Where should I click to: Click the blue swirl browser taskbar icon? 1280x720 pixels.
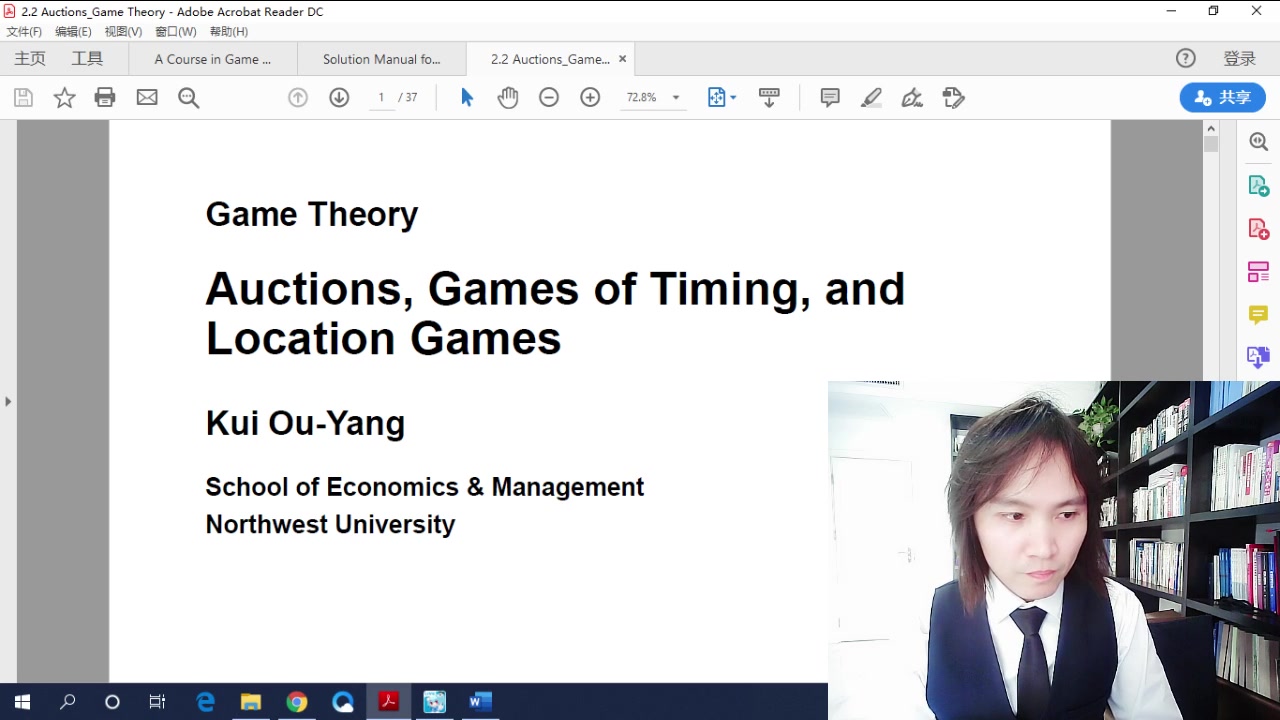pyautogui.click(x=343, y=702)
